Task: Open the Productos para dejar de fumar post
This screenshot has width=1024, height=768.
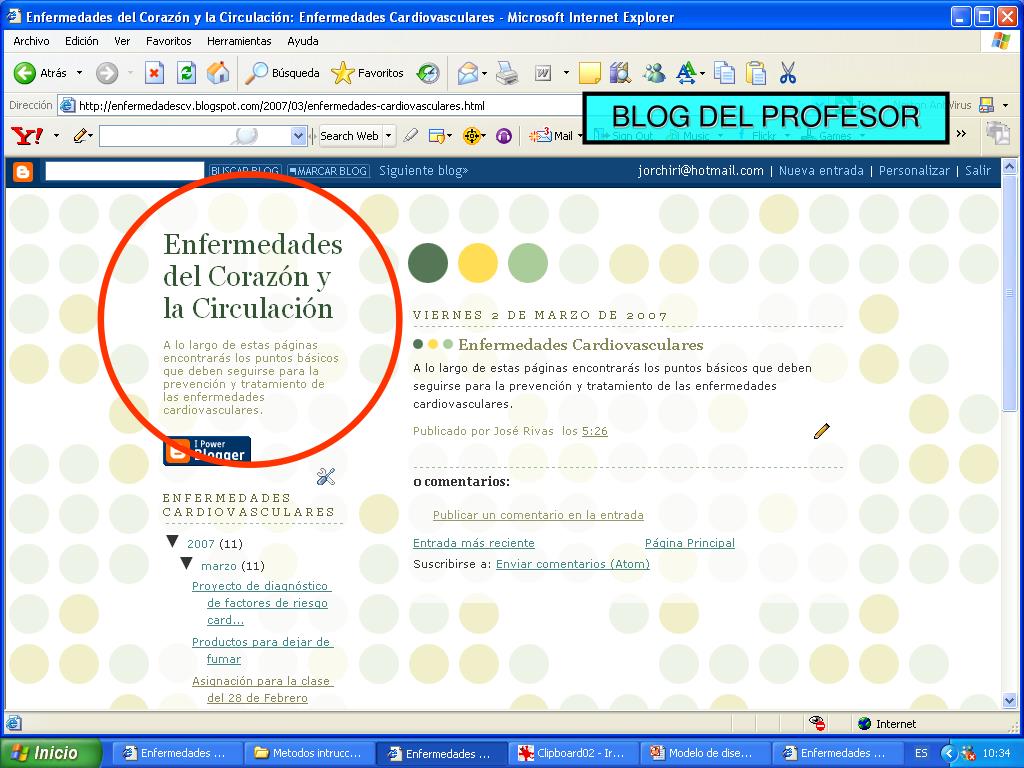Action: 262,650
